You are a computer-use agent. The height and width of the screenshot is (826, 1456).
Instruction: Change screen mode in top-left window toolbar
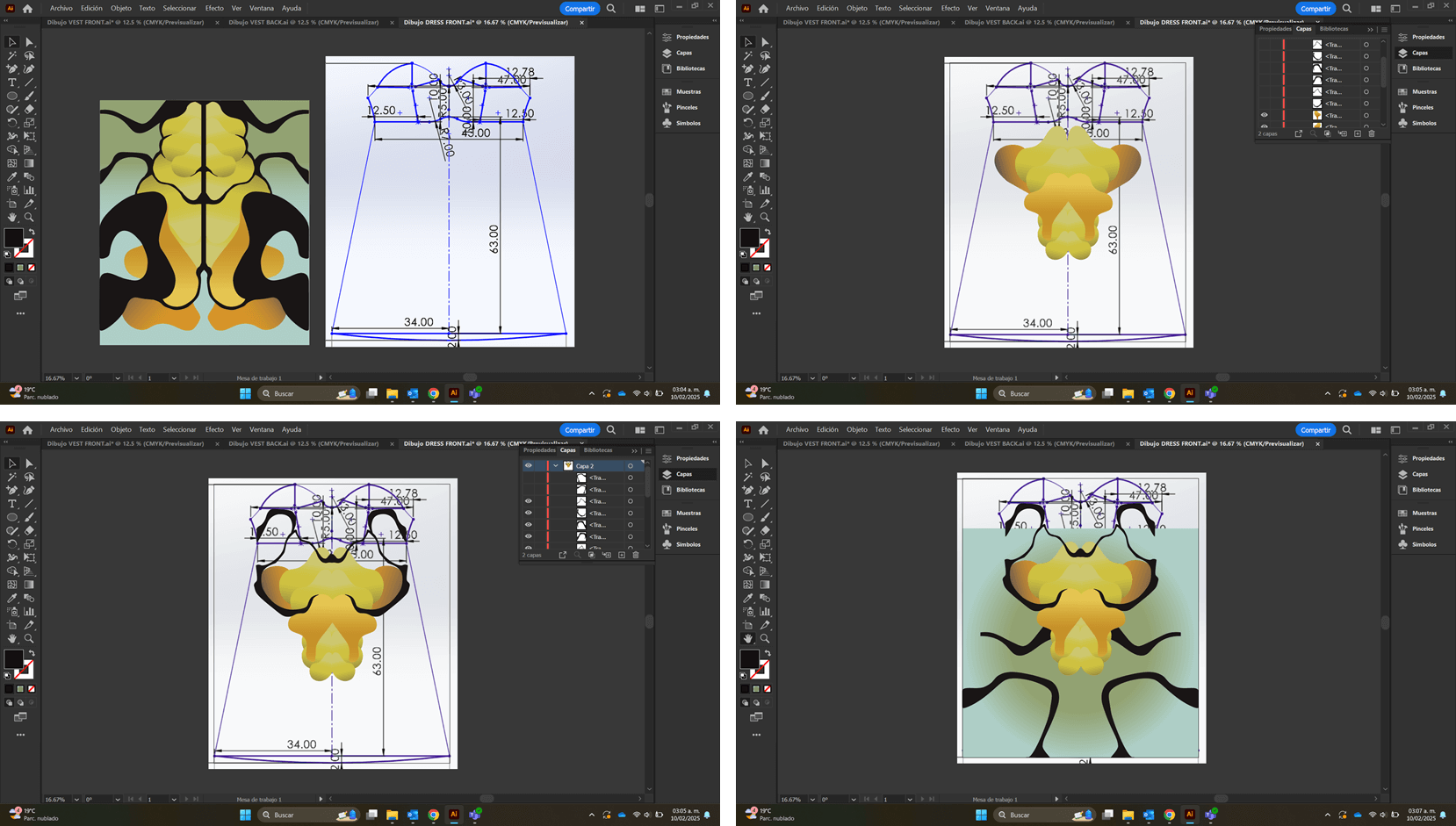20,296
